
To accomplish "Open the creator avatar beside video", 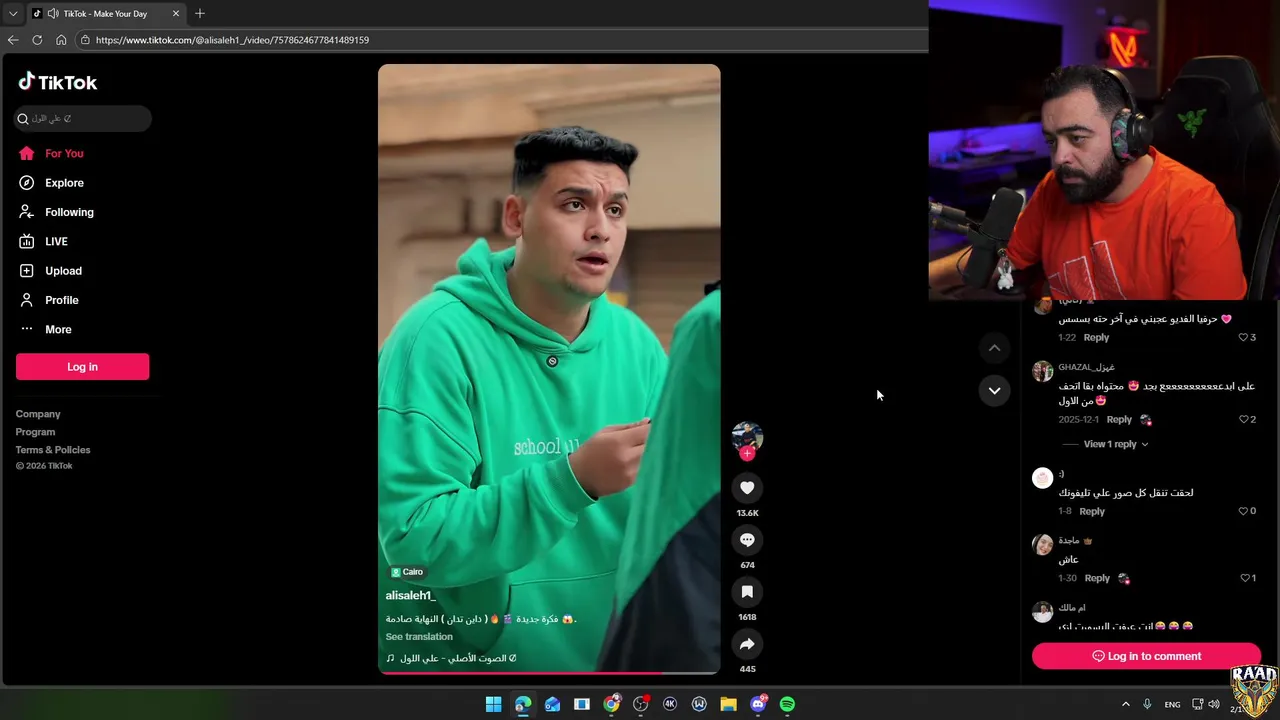I will coord(747,436).
